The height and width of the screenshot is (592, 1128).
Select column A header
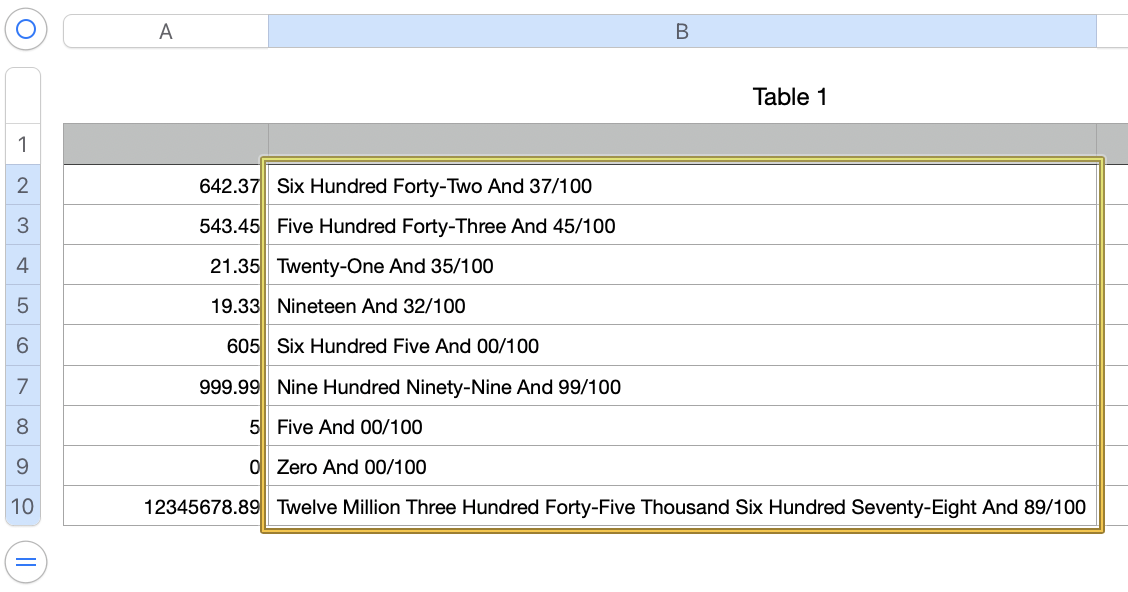click(166, 32)
